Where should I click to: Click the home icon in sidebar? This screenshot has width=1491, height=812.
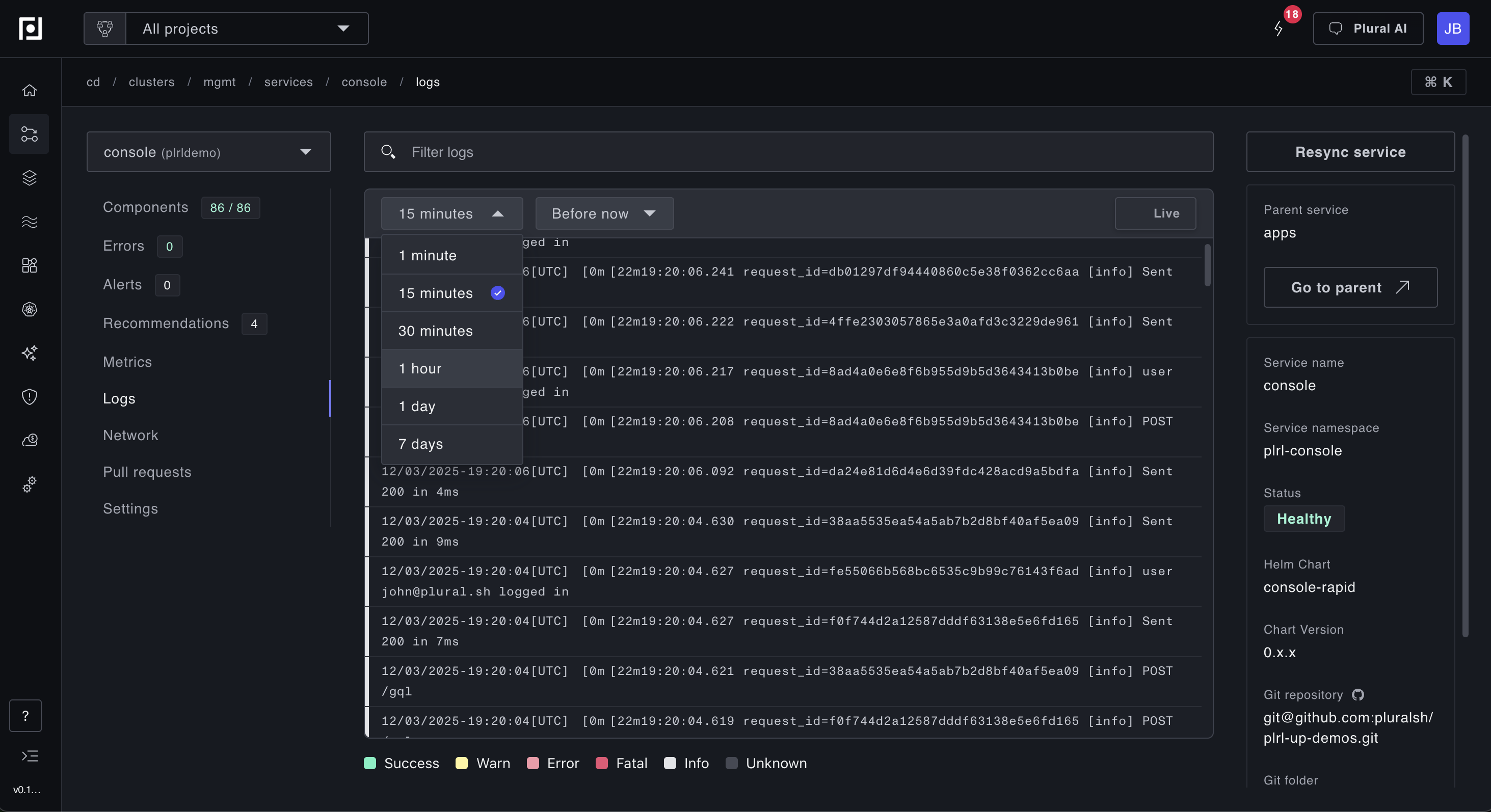[x=30, y=90]
